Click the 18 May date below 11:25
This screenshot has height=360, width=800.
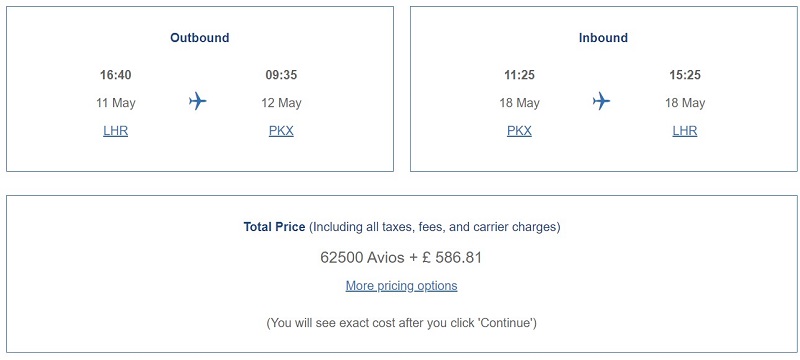coord(519,103)
